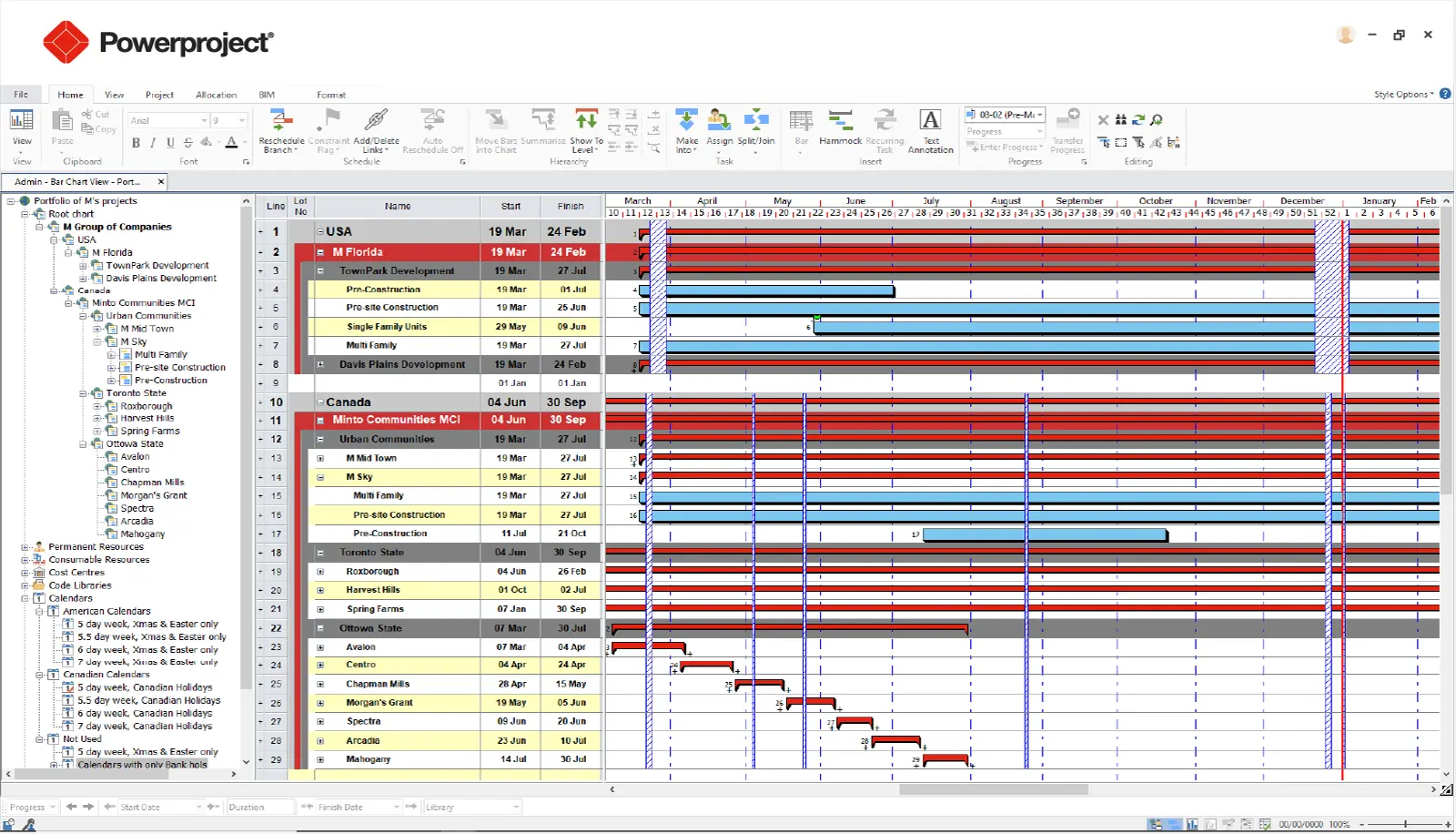The height and width of the screenshot is (834, 1456).
Task: Click the Hammock insert icon
Action: point(840,126)
